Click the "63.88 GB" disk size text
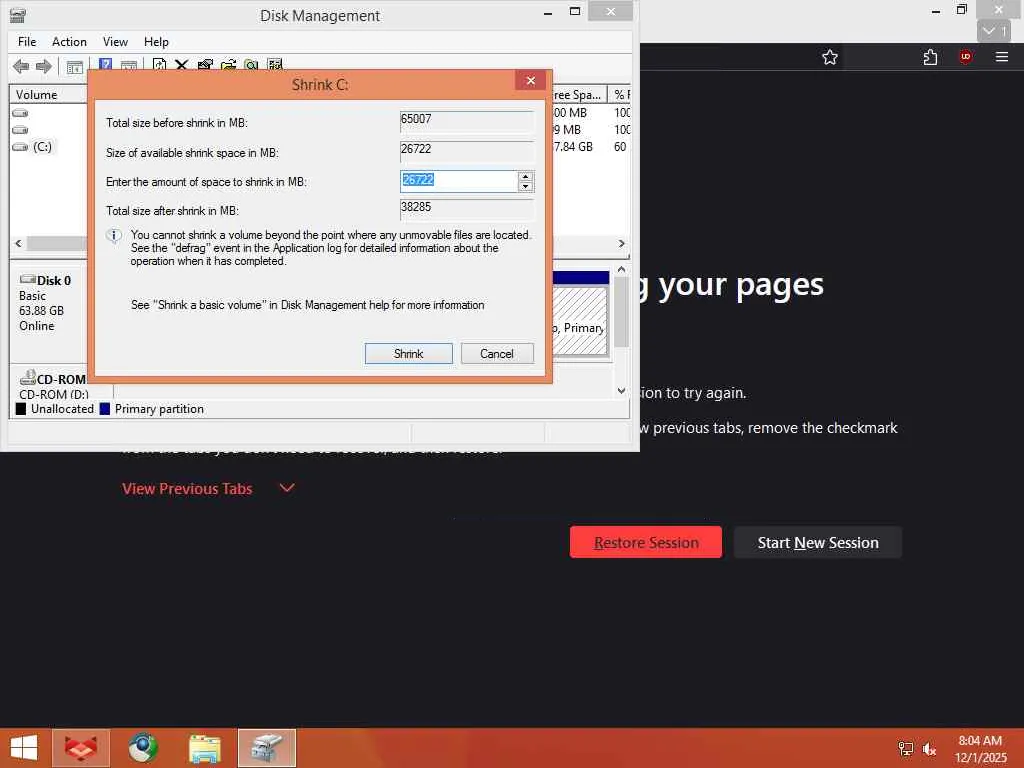The height and width of the screenshot is (768, 1024). [x=41, y=311]
